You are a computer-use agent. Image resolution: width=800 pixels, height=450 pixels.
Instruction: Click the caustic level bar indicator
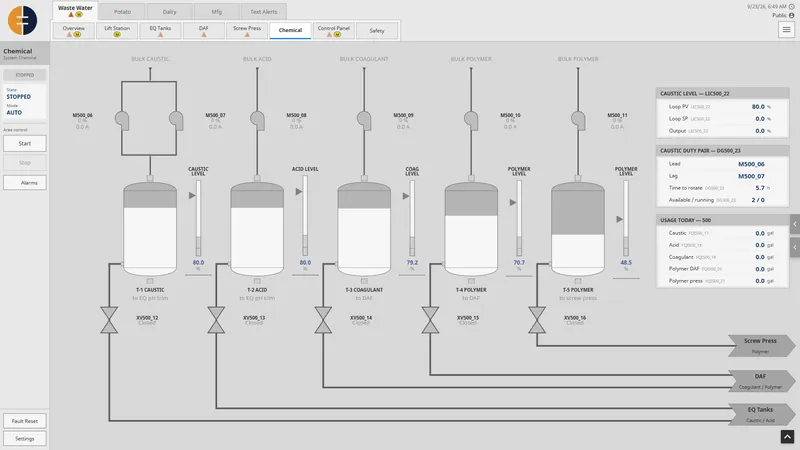pos(198,218)
